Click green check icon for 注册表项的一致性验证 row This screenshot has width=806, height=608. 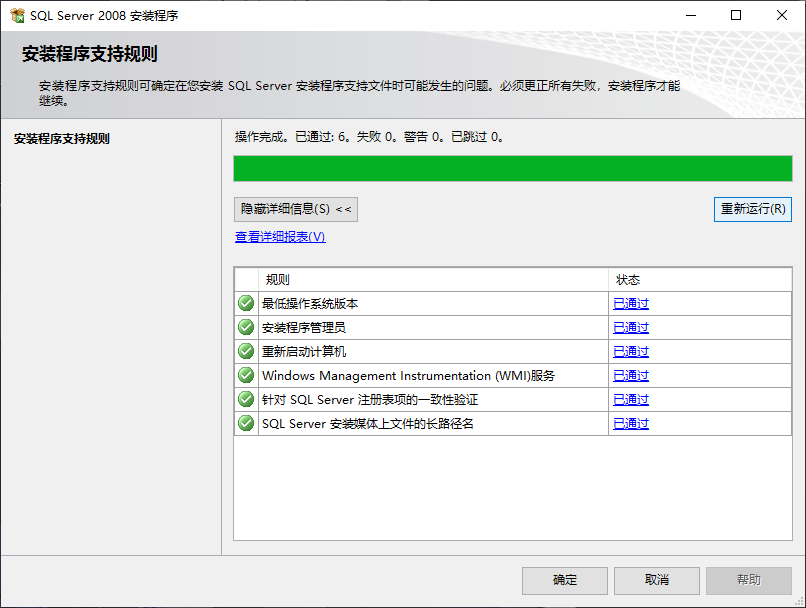pos(246,399)
